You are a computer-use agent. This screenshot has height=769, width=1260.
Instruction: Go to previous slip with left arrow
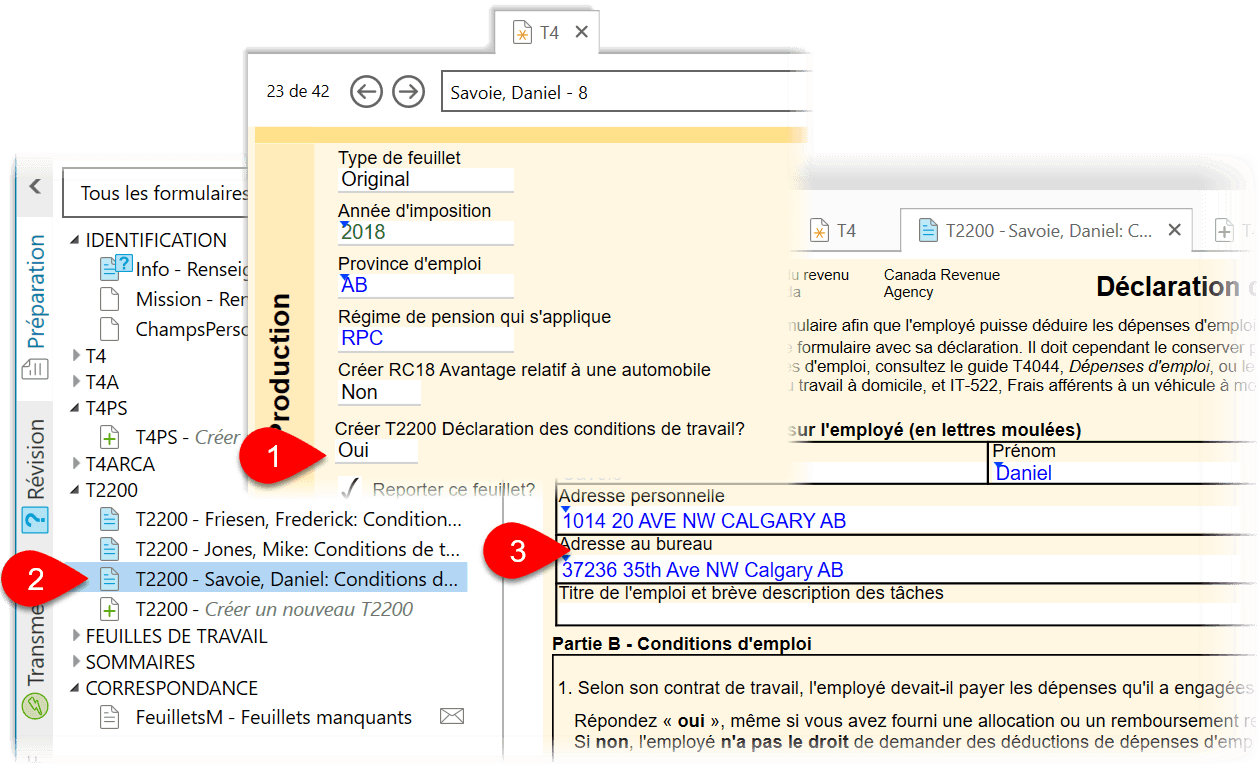pyautogui.click(x=367, y=92)
